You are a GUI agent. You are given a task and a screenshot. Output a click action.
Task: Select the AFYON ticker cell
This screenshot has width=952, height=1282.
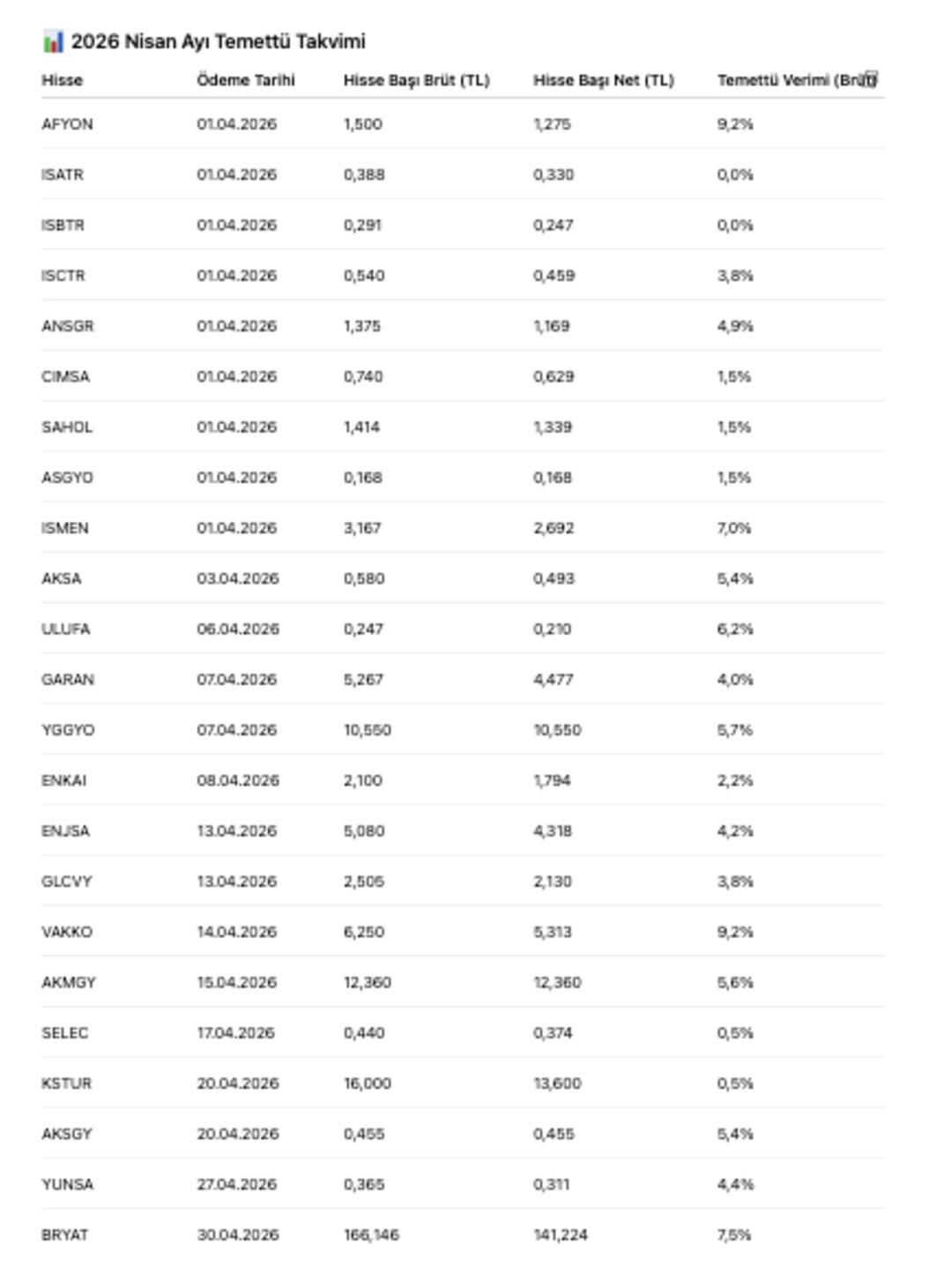67,124
